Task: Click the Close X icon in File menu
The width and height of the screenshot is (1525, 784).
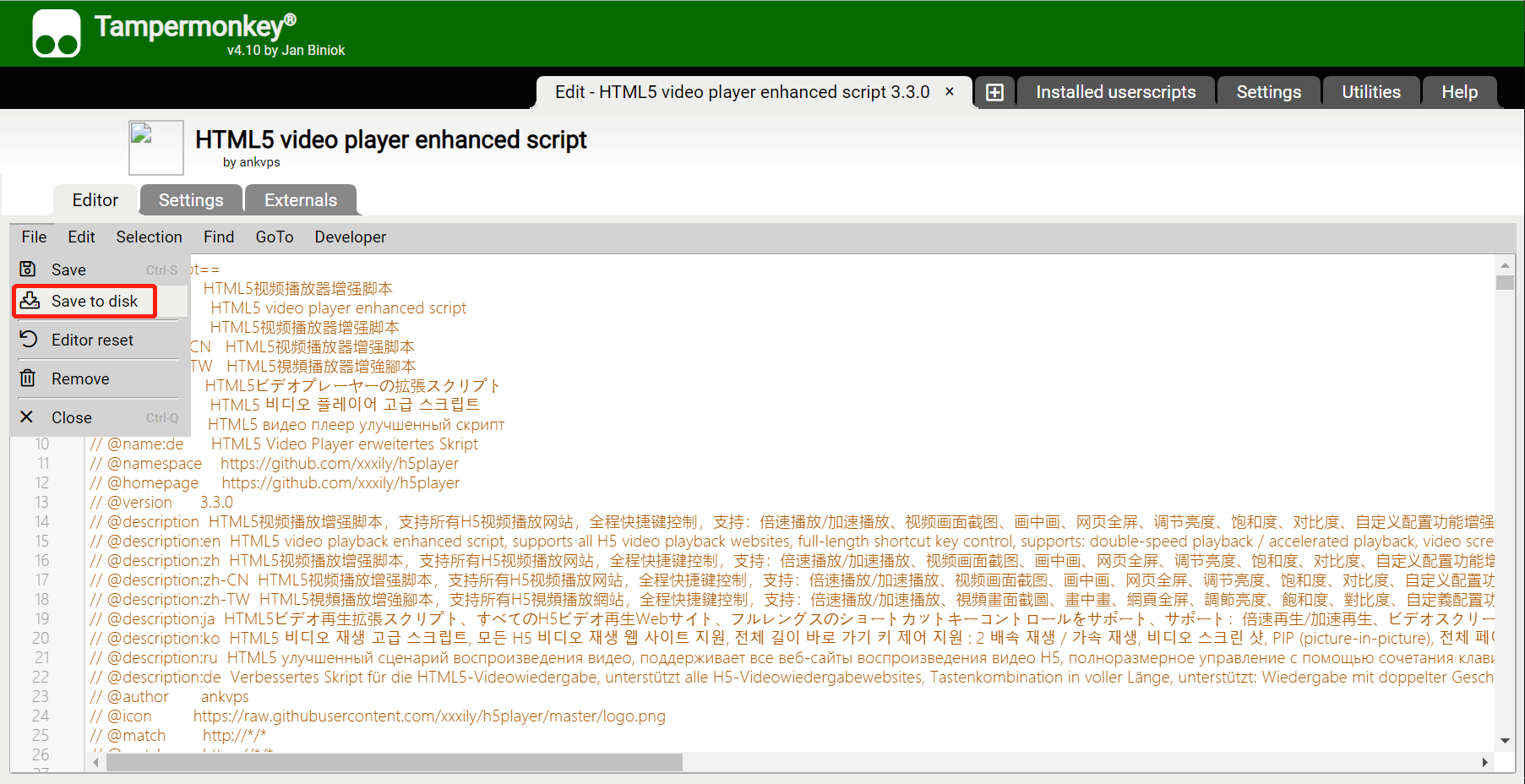Action: click(27, 416)
